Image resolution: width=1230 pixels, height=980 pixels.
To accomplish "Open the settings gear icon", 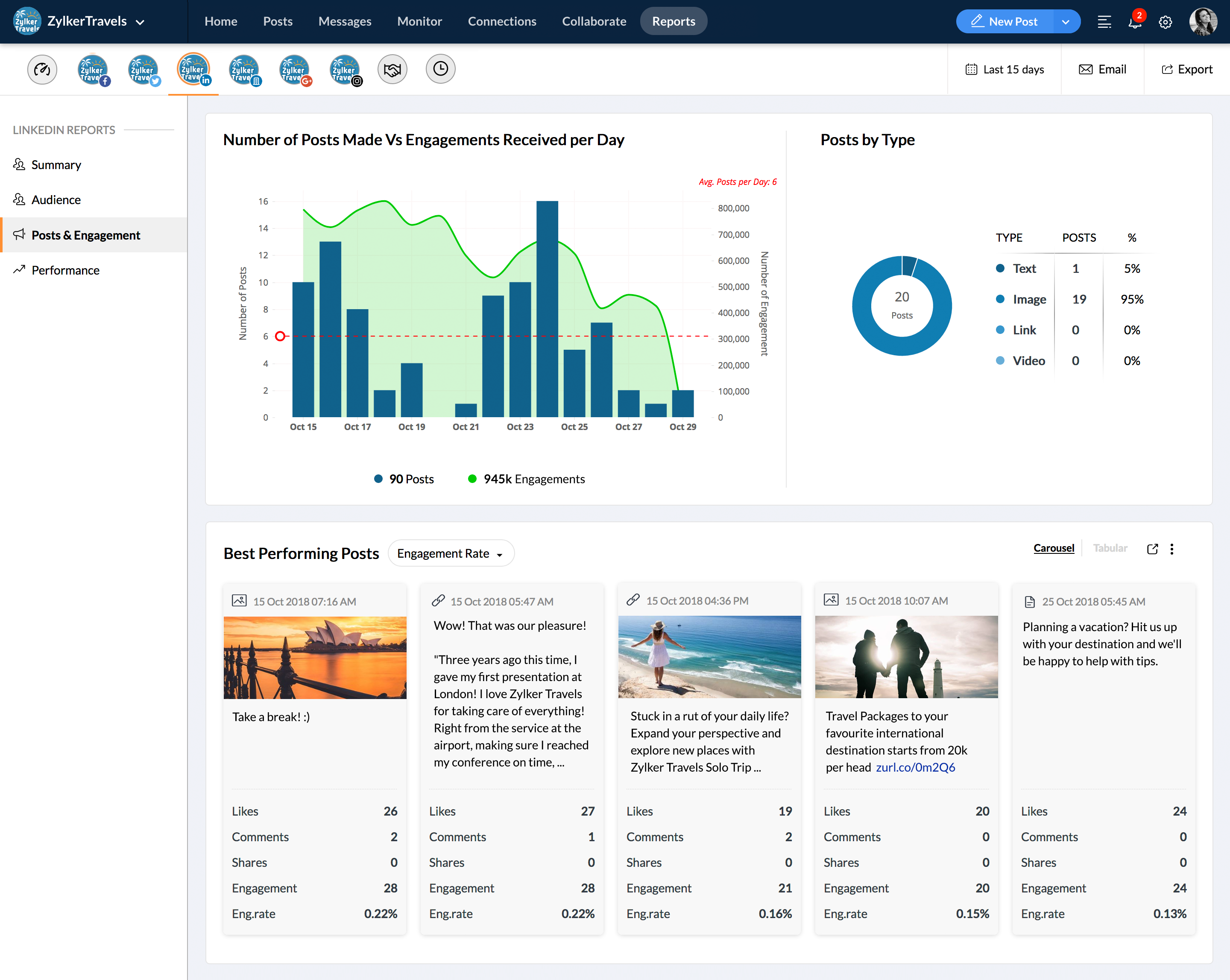I will click(1166, 22).
